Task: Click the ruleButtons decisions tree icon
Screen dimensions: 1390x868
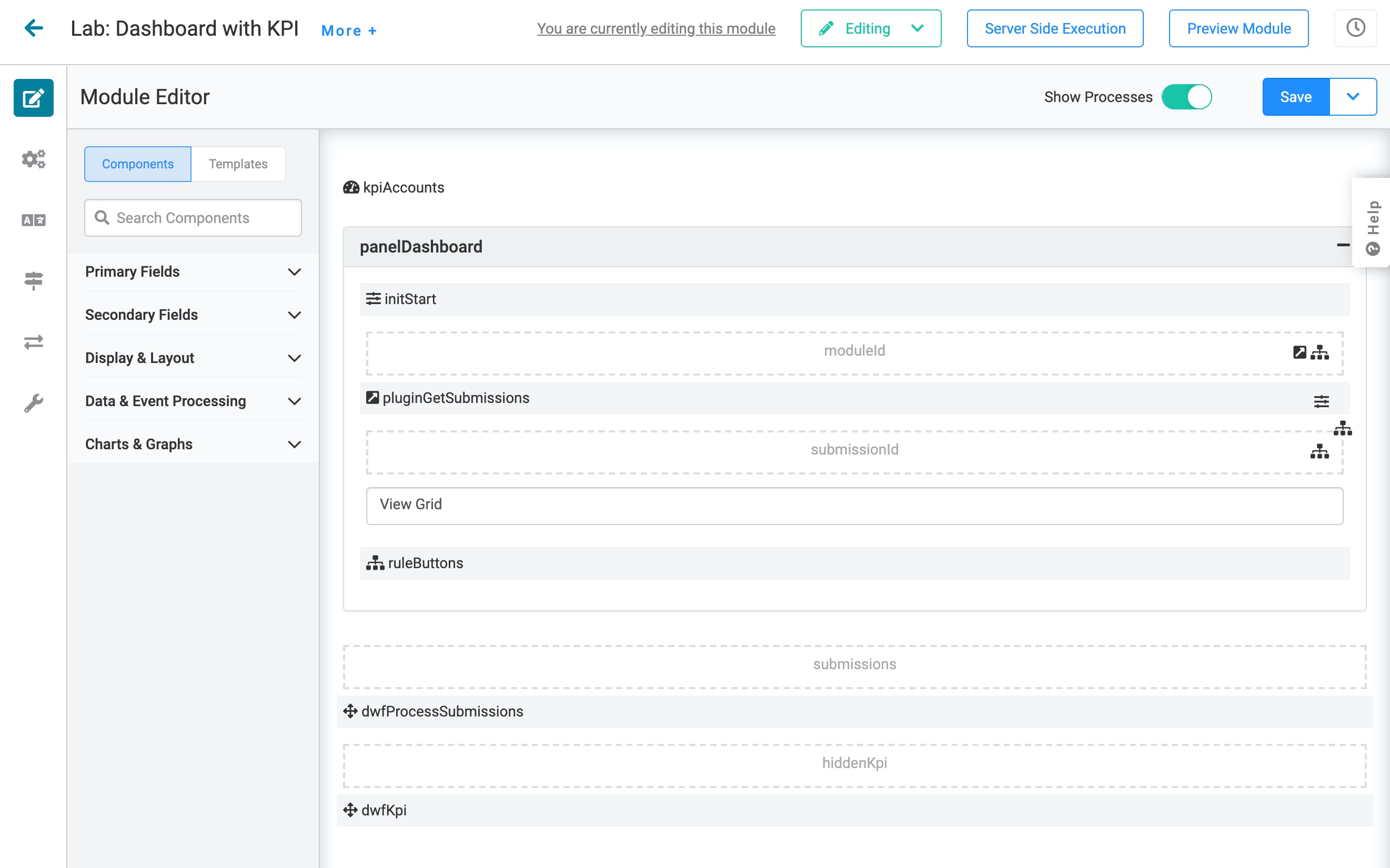Action: (x=375, y=562)
